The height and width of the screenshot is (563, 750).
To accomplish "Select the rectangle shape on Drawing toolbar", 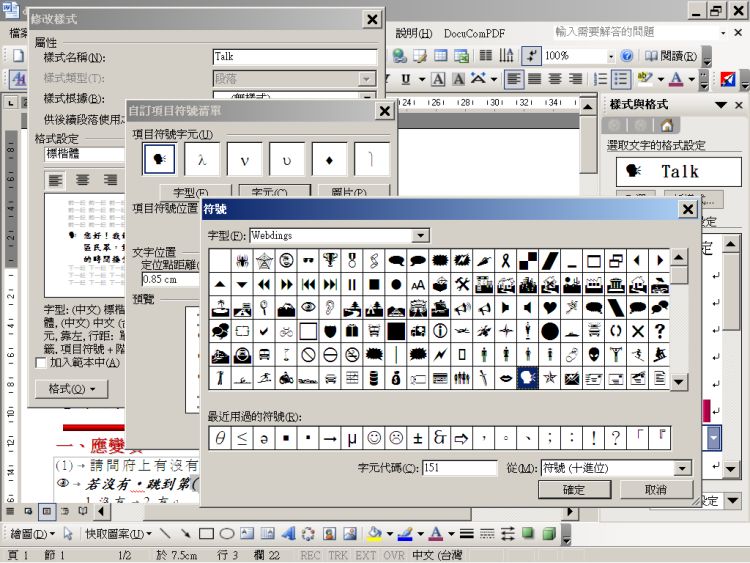I will pos(206,533).
